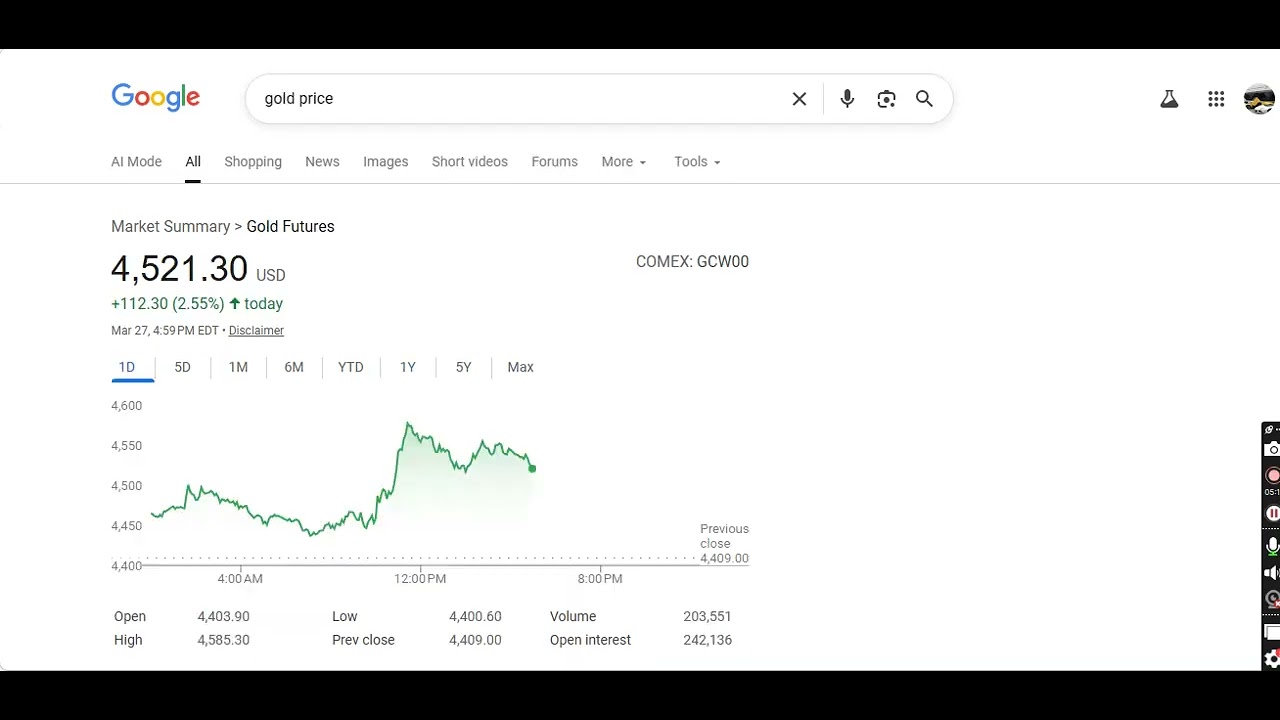Viewport: 1280px width, 720px height.
Task: Toggle webcam in the recorder sidebar
Action: coord(1272,599)
